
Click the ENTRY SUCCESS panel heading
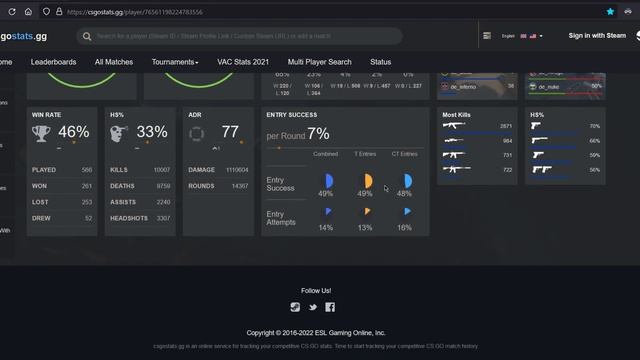click(x=292, y=115)
